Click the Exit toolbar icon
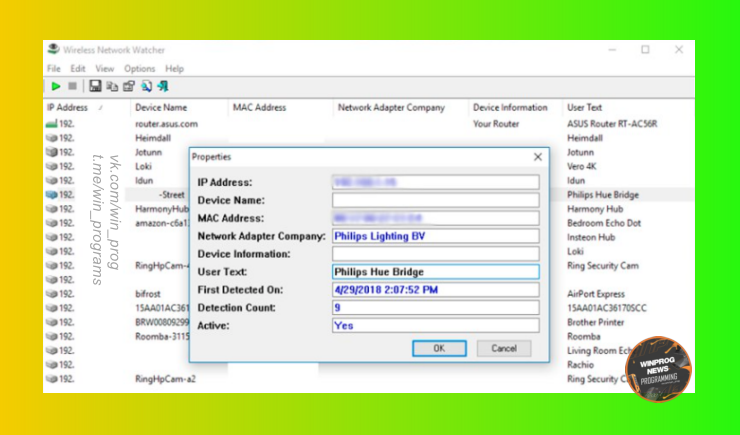 click(163, 86)
